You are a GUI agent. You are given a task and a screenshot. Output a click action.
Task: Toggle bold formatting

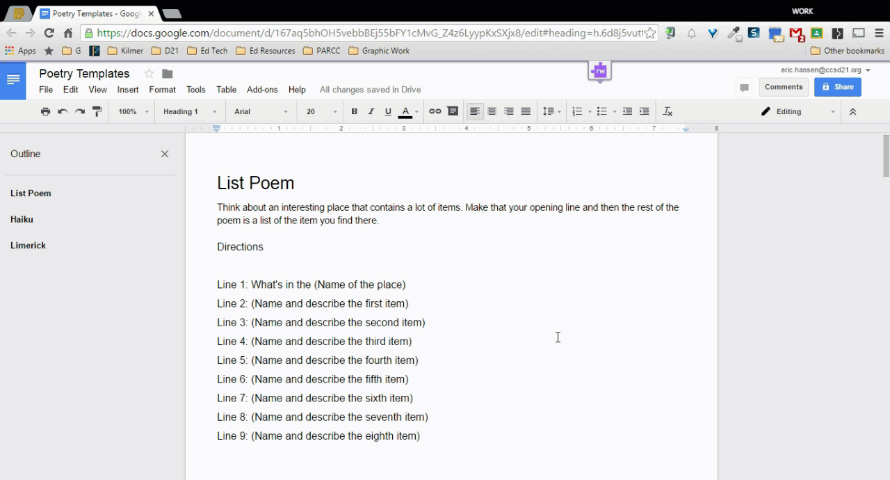tap(354, 112)
